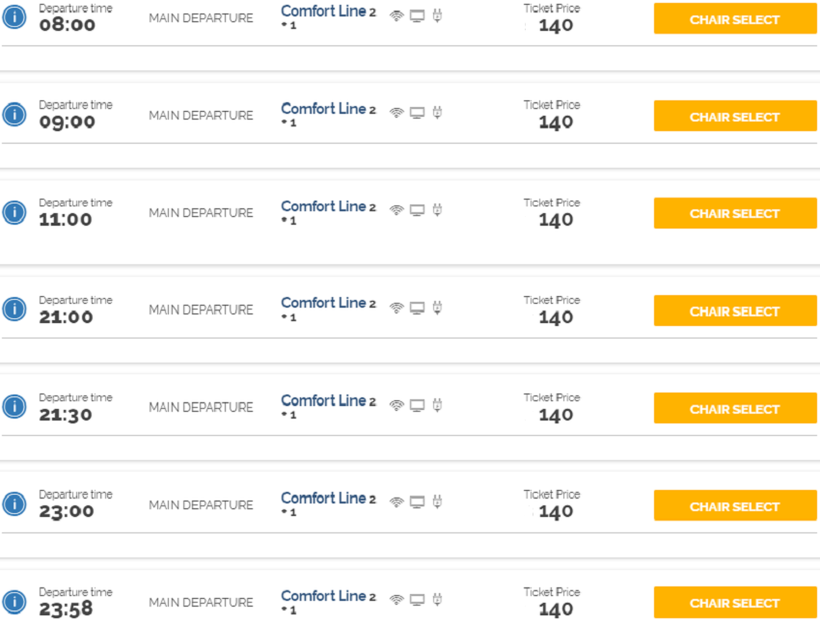This screenshot has width=820, height=624.
Task: Click the info icon for 08:00 departure
Action: (x=14, y=17)
